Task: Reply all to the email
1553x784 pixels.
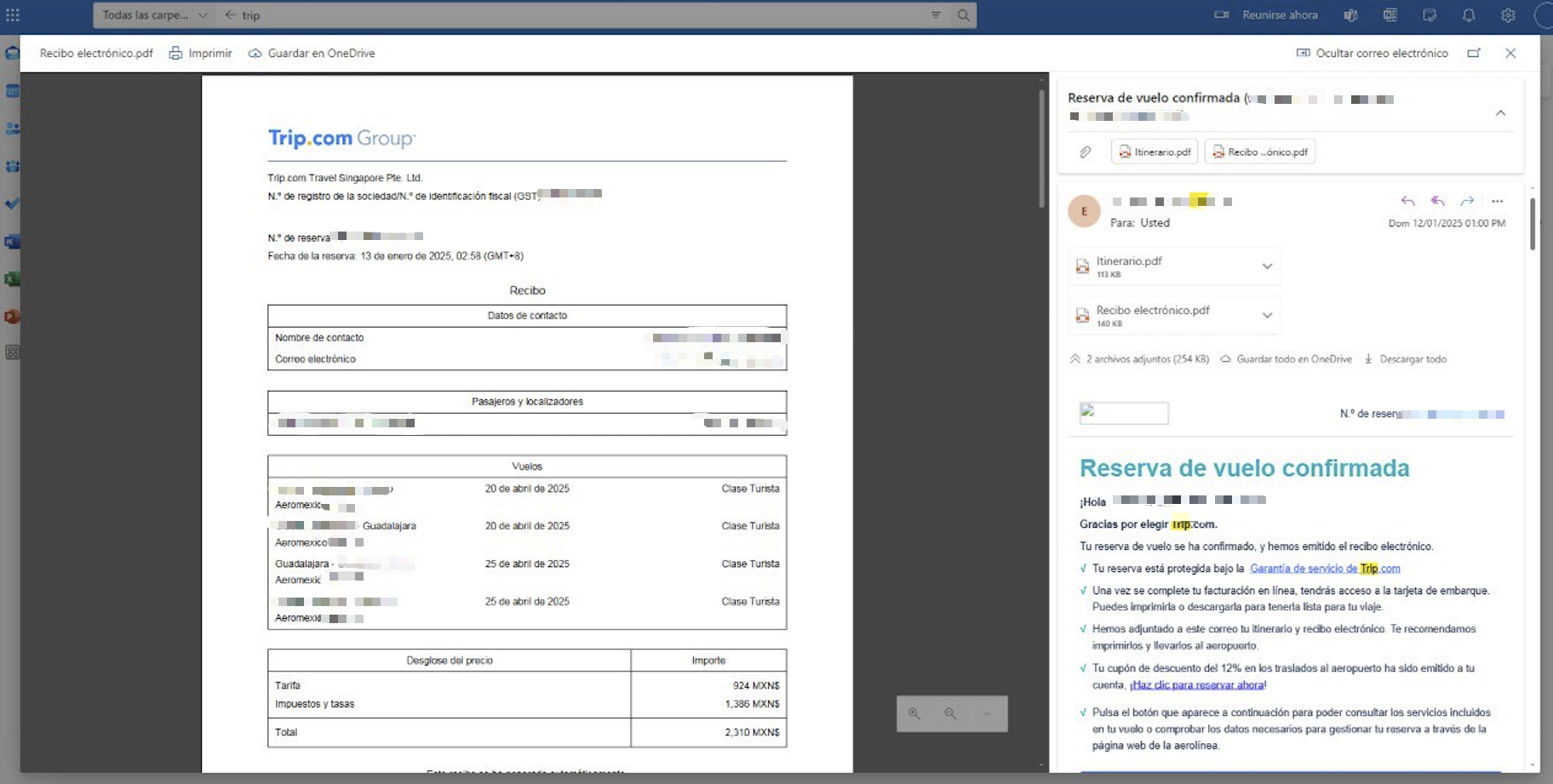Action: pyautogui.click(x=1437, y=201)
